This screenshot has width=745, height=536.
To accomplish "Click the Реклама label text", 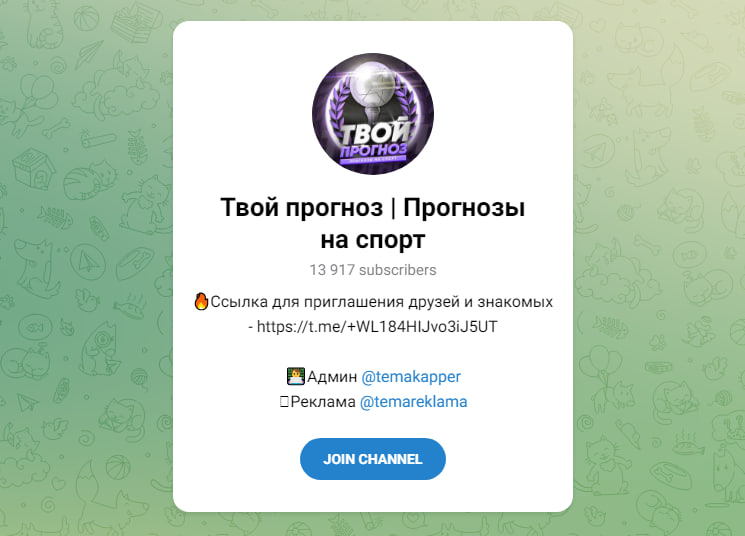I will [323, 402].
